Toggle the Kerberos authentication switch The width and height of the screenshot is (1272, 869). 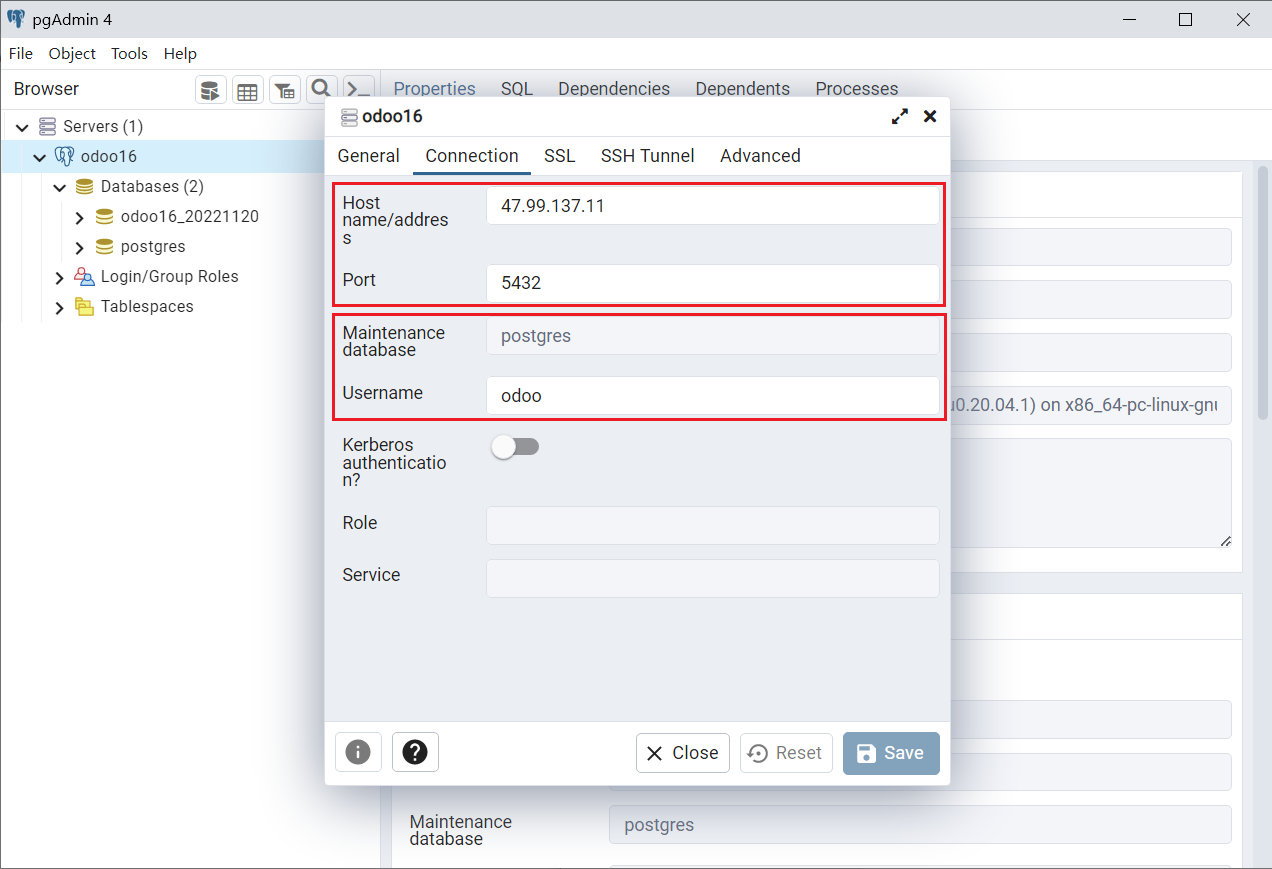515,447
